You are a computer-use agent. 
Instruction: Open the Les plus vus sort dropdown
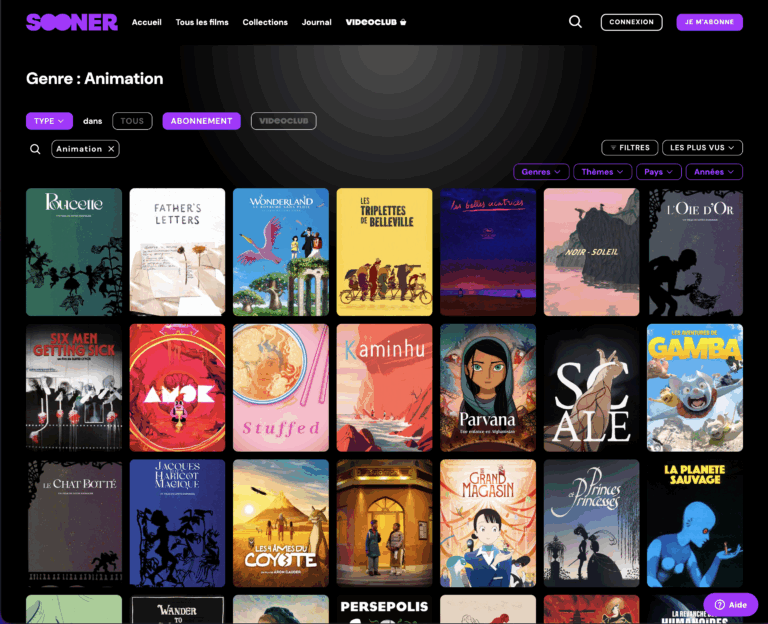tap(702, 147)
